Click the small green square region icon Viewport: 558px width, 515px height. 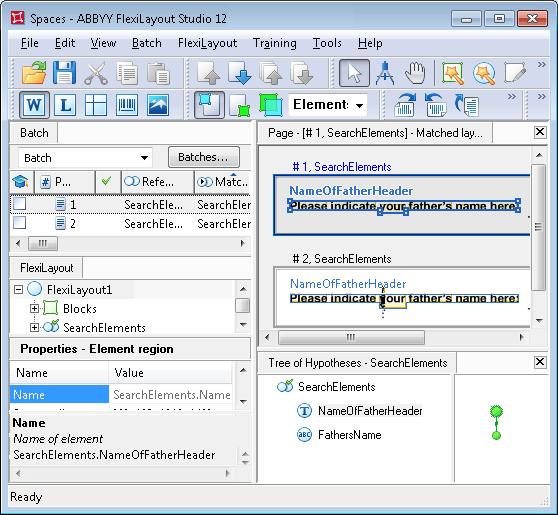[x=239, y=105]
